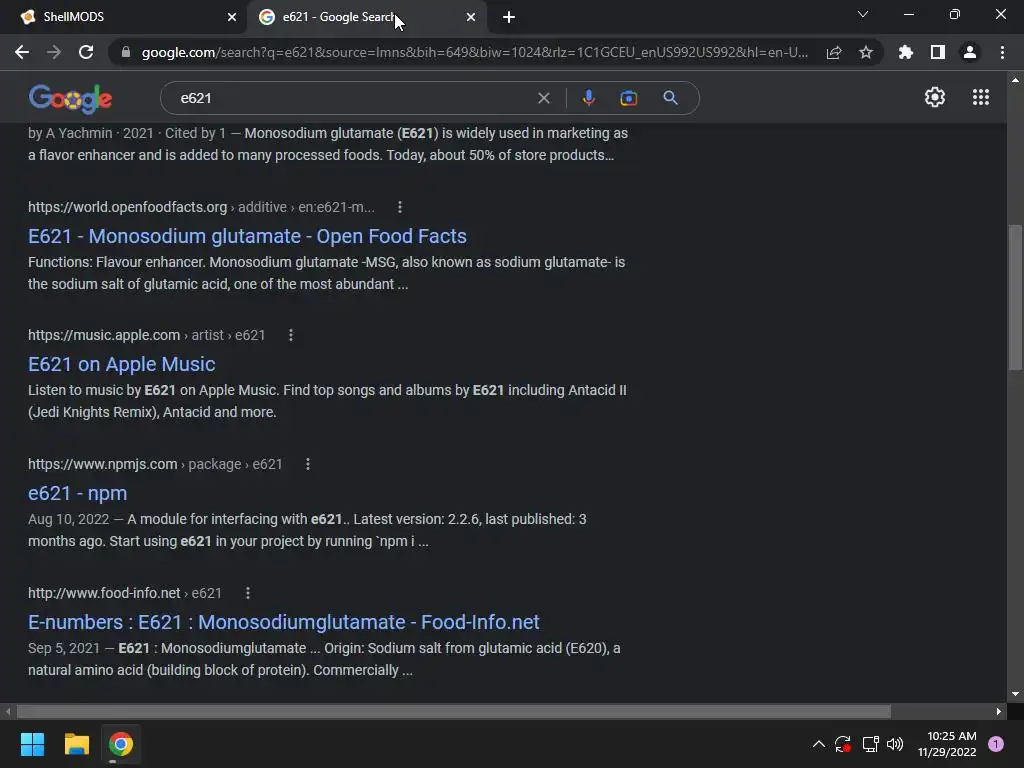Open network display tray icon

(870, 744)
